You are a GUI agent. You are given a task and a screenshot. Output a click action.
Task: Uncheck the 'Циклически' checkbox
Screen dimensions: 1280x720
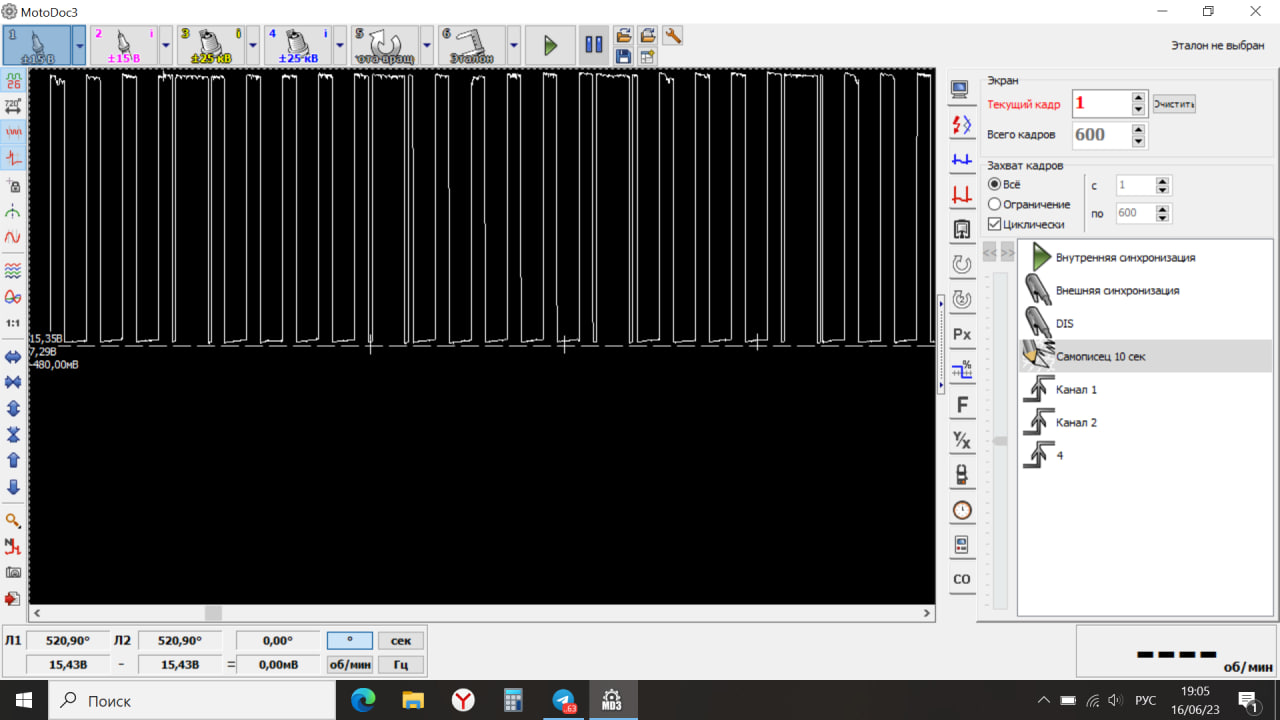(995, 225)
